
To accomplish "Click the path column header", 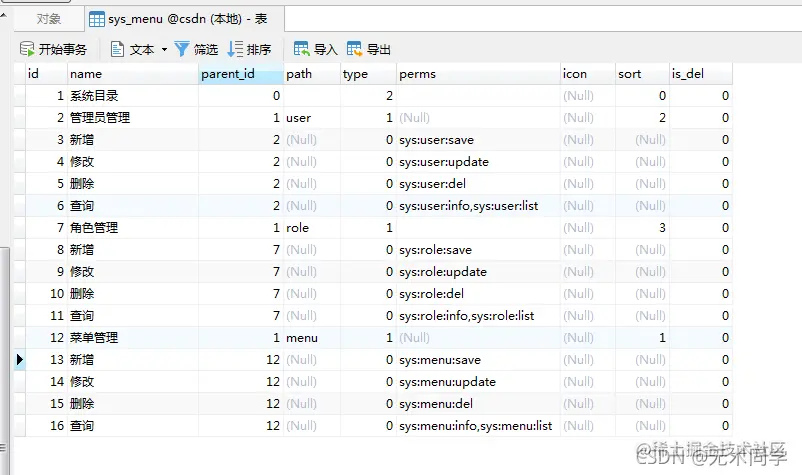I will coord(312,74).
